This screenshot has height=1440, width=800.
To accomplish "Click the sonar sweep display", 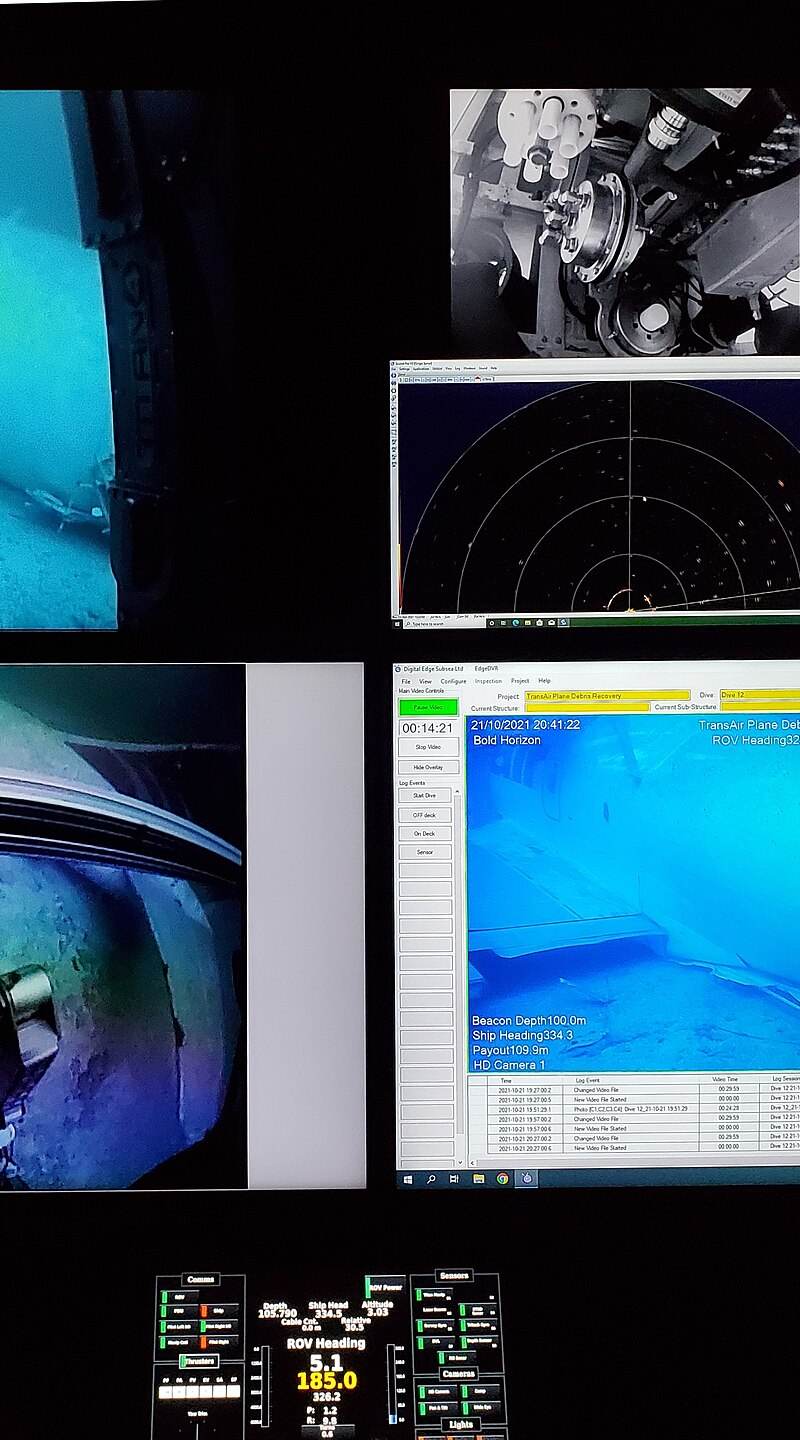I will [600, 497].
